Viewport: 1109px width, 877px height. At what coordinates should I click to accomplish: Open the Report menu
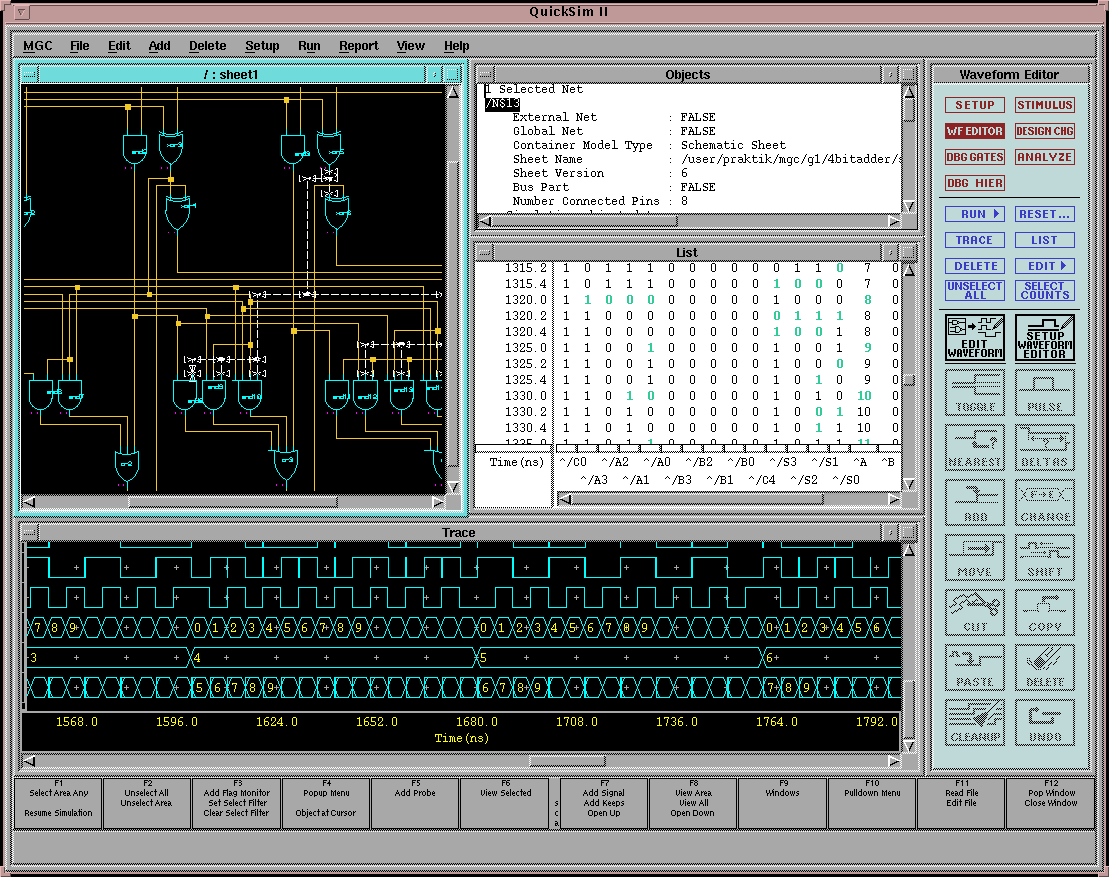(359, 45)
